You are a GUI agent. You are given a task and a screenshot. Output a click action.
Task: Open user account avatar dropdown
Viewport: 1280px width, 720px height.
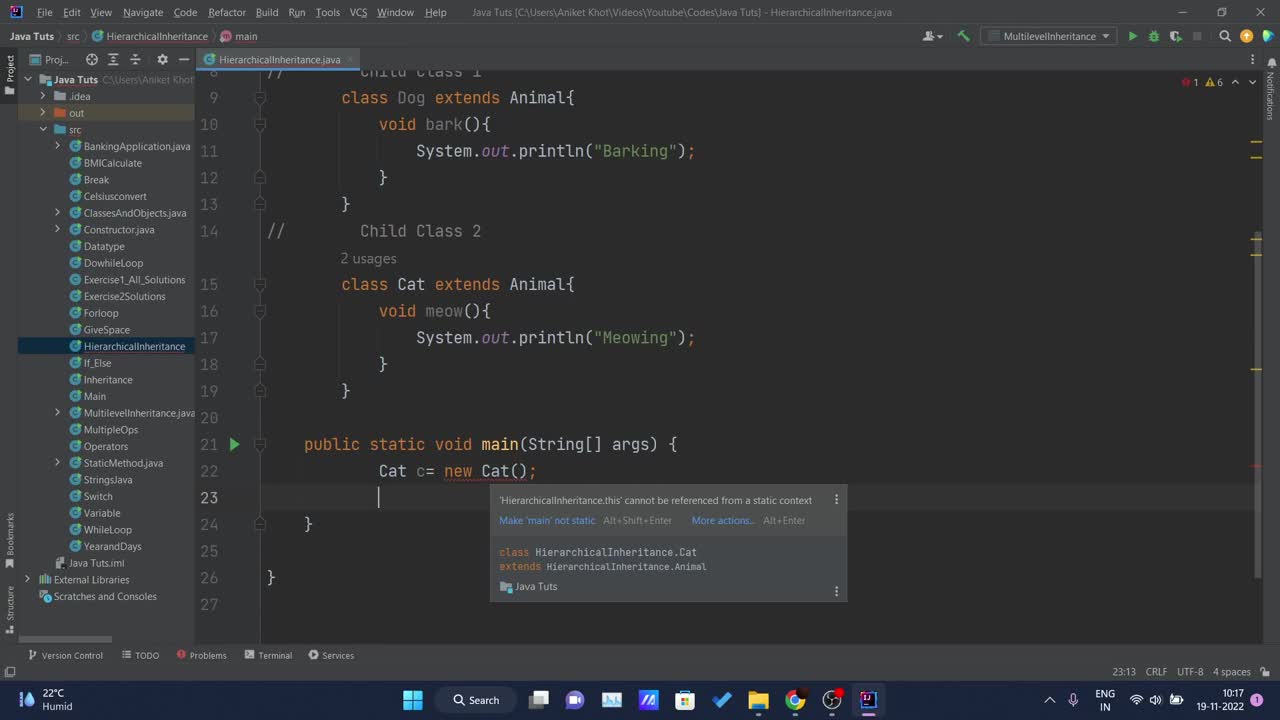pos(931,36)
